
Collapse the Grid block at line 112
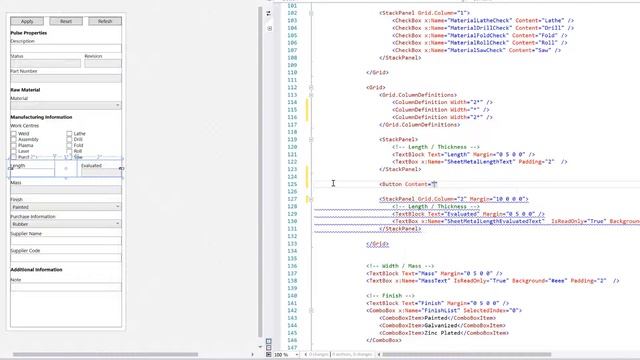(x=311, y=87)
